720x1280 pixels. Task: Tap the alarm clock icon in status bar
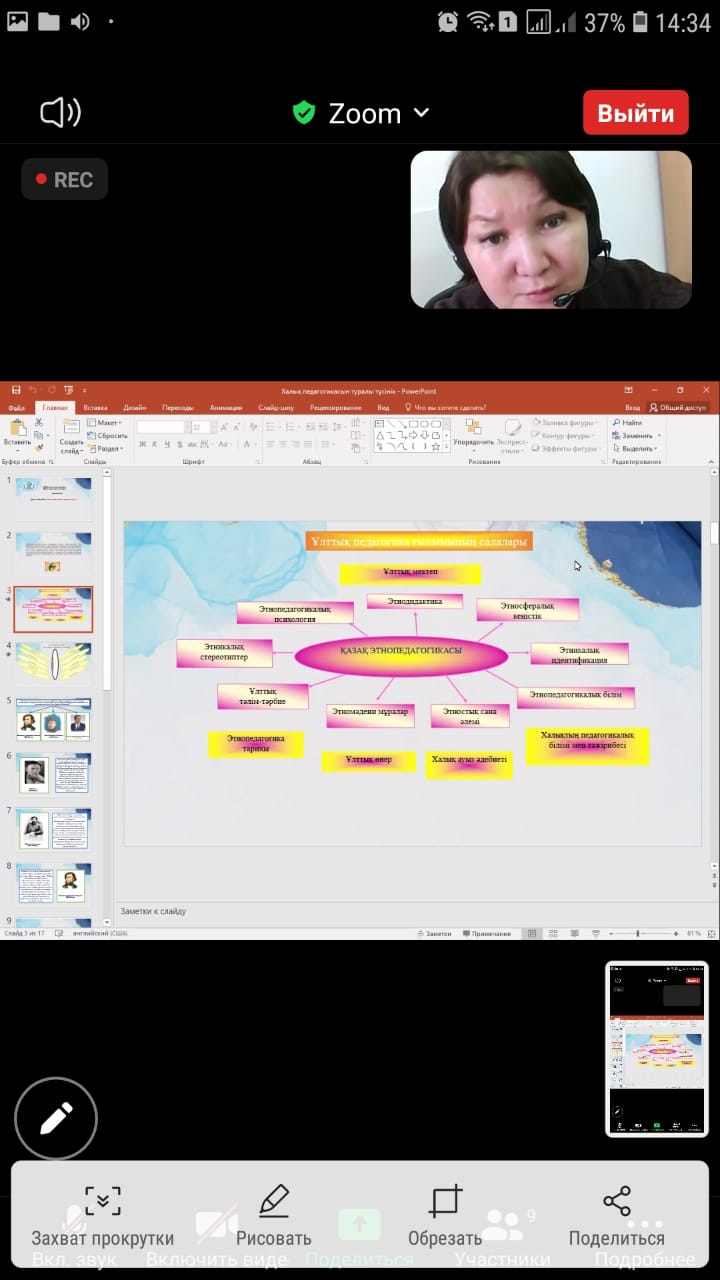point(448,22)
